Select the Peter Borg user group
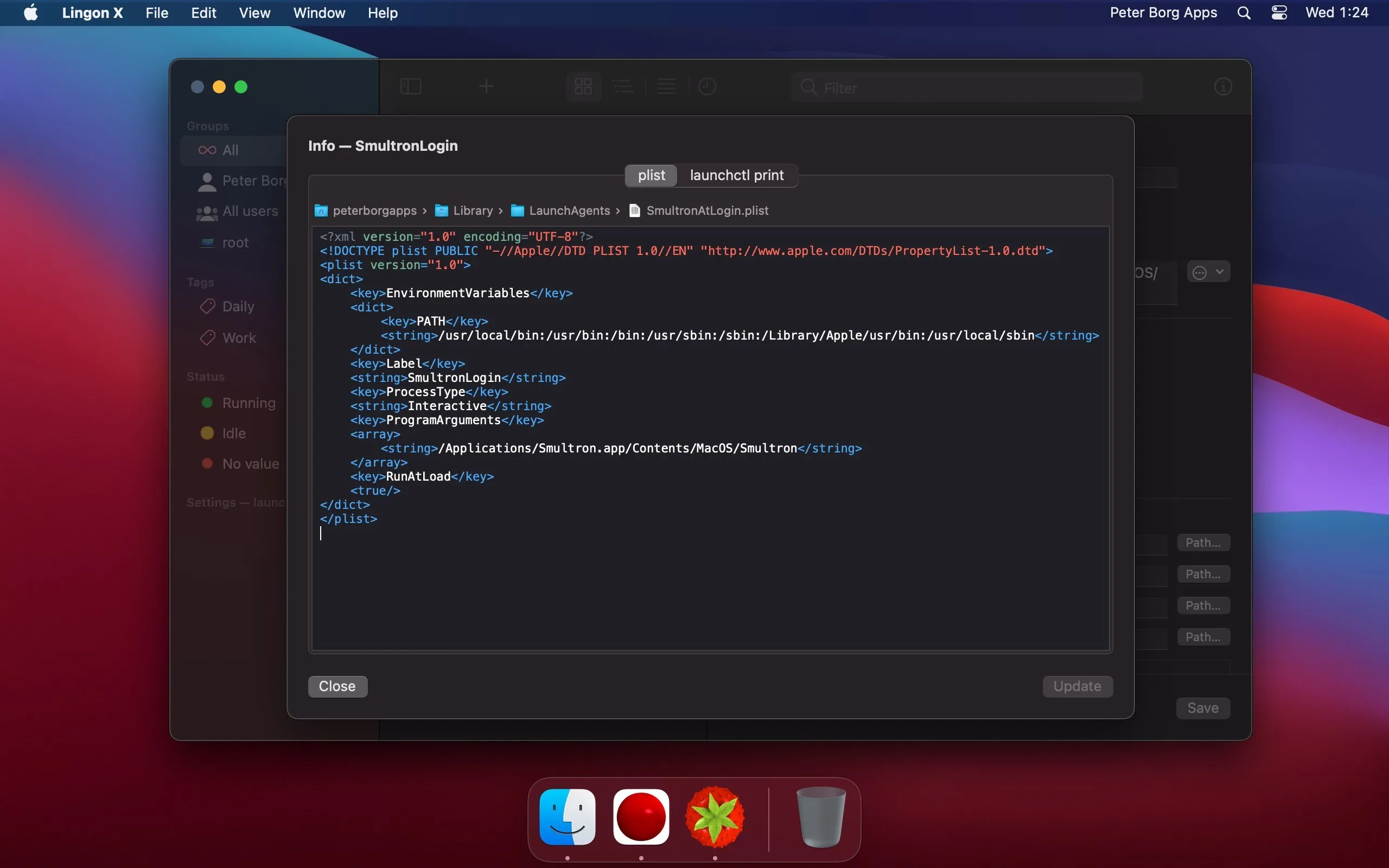The width and height of the screenshot is (1389, 868). [x=241, y=181]
